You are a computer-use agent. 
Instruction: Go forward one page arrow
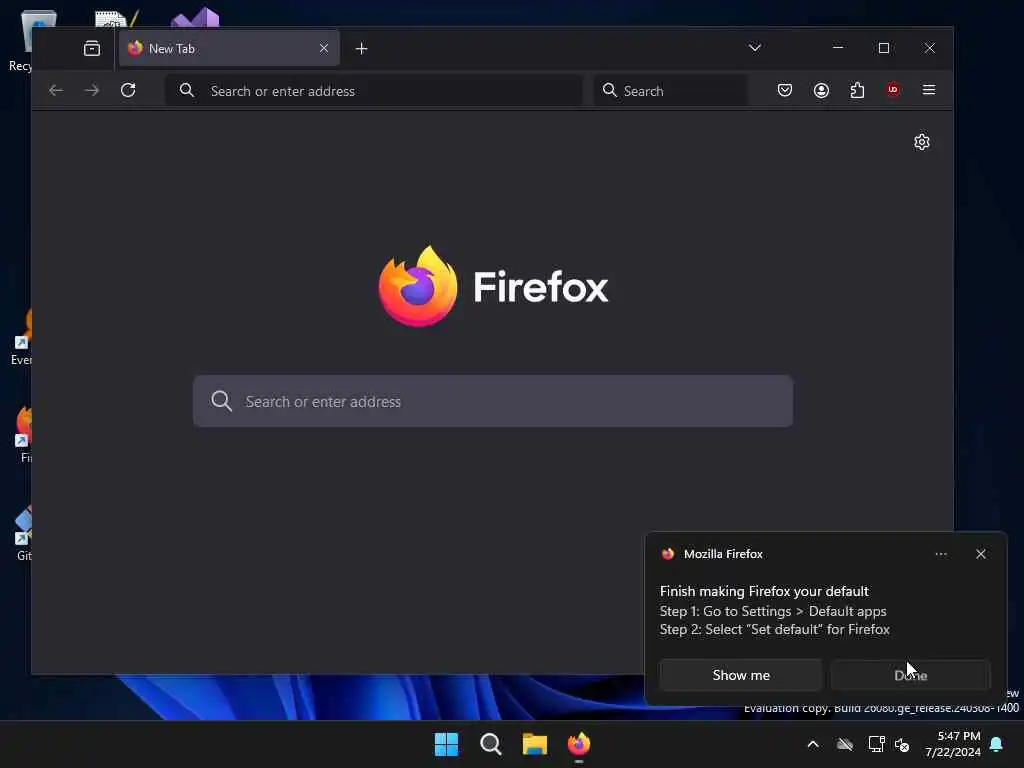pyautogui.click(x=92, y=90)
